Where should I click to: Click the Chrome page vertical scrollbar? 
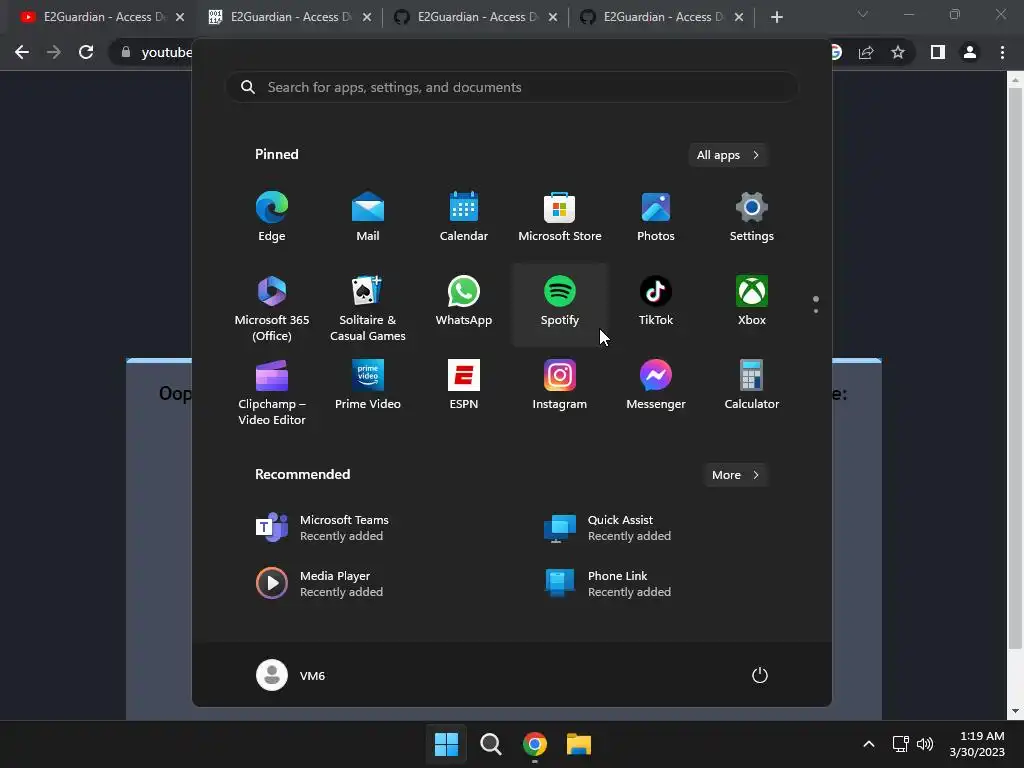[1015, 368]
